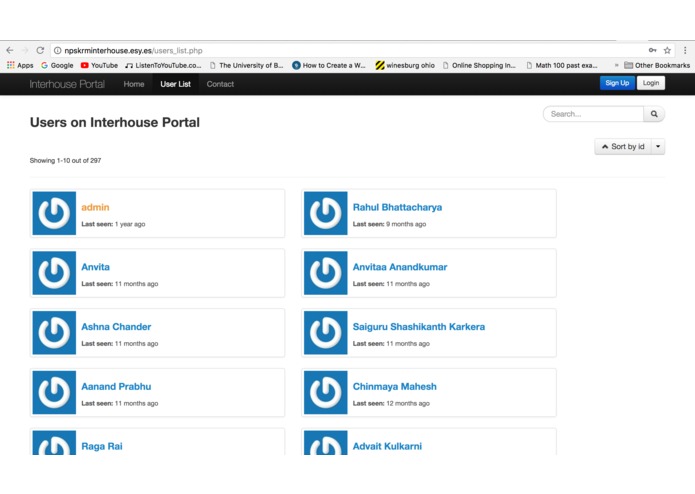This screenshot has height=494, width=695.
Task: Bookmark this page with the star icon
Action: [x=667, y=51]
